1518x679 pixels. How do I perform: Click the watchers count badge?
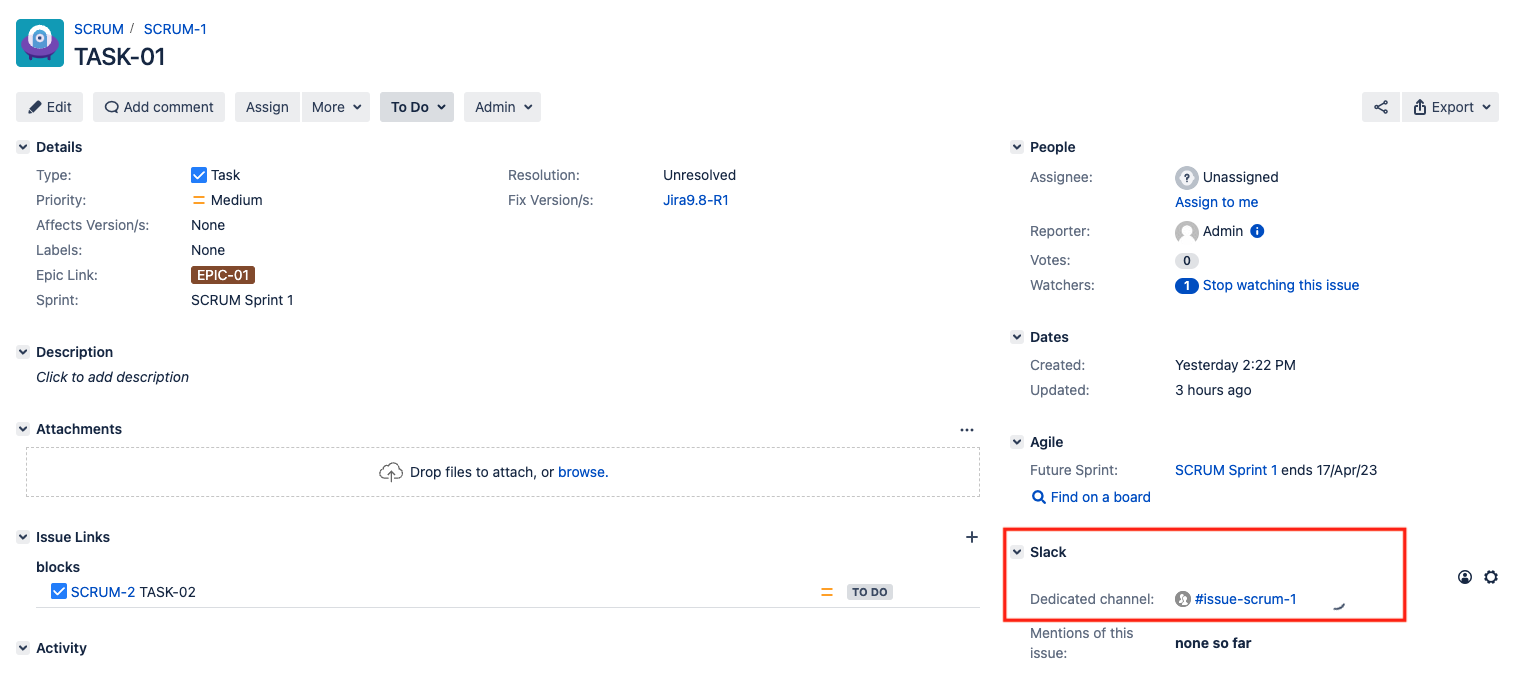coord(1186,285)
